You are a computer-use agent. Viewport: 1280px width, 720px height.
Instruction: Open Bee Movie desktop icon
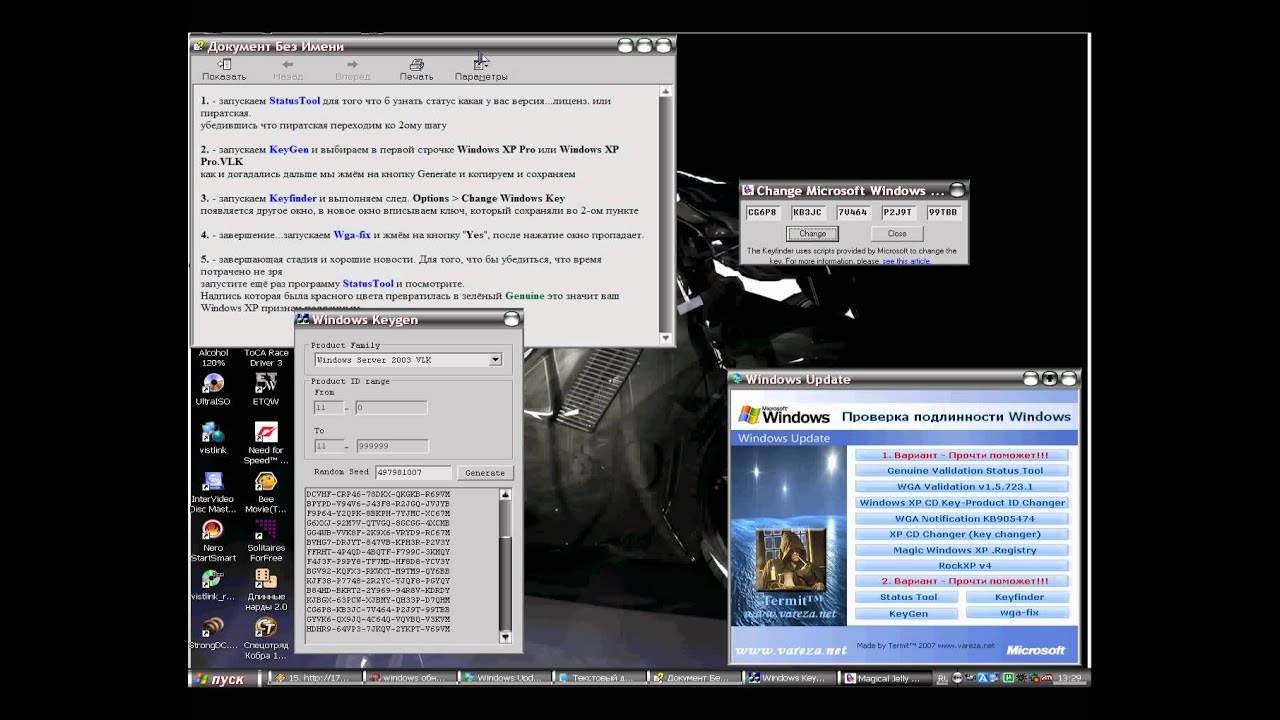tap(266, 492)
